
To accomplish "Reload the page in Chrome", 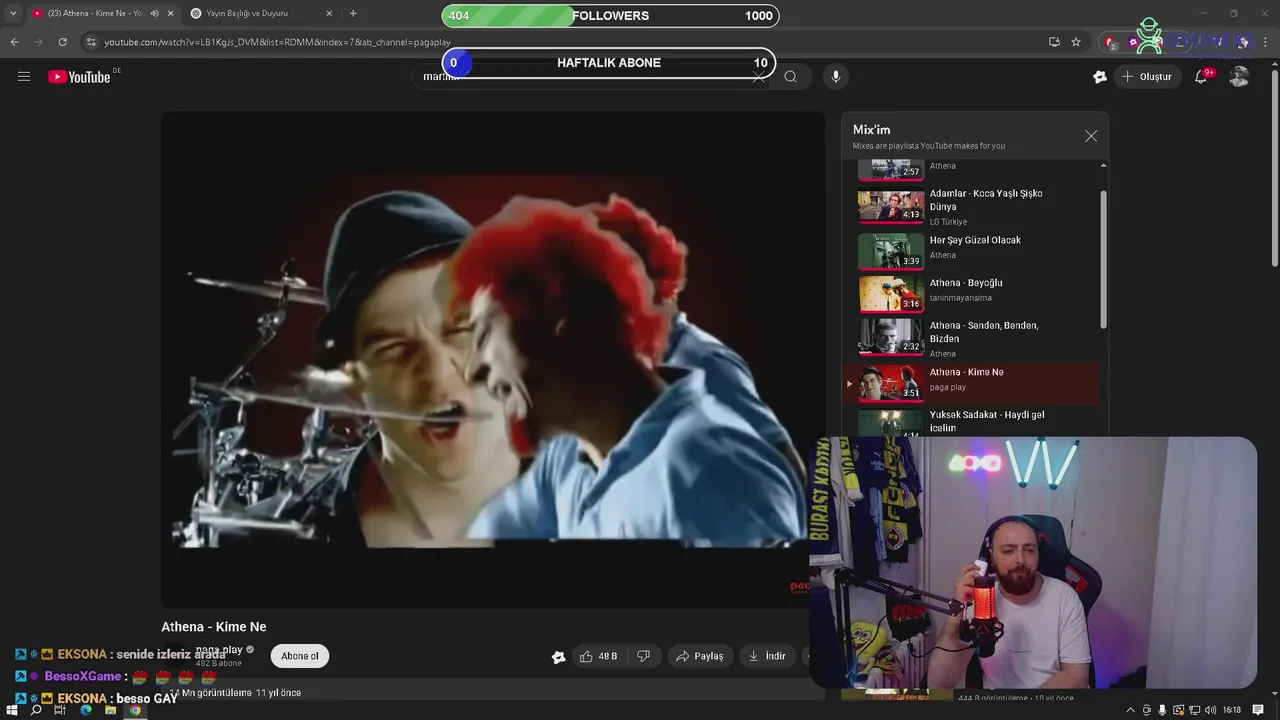I will tap(62, 42).
